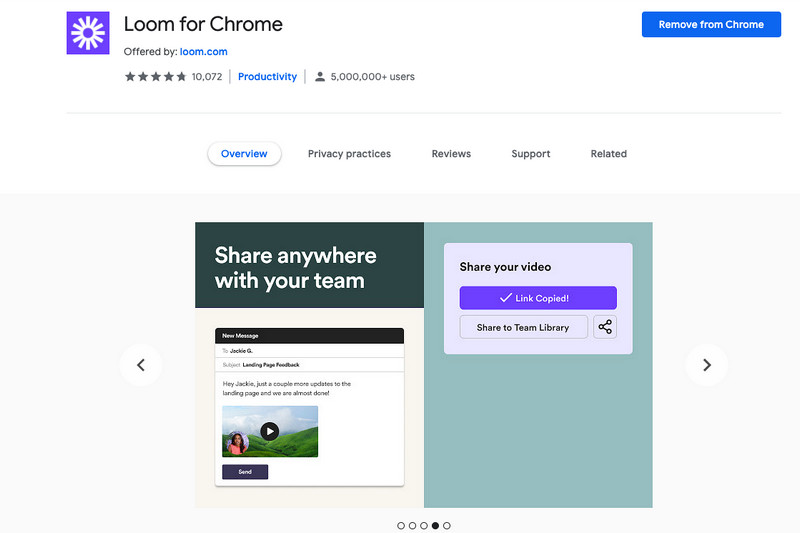Select the second carousel dot
Screen dimensions: 800x533
pyautogui.click(x=412, y=525)
